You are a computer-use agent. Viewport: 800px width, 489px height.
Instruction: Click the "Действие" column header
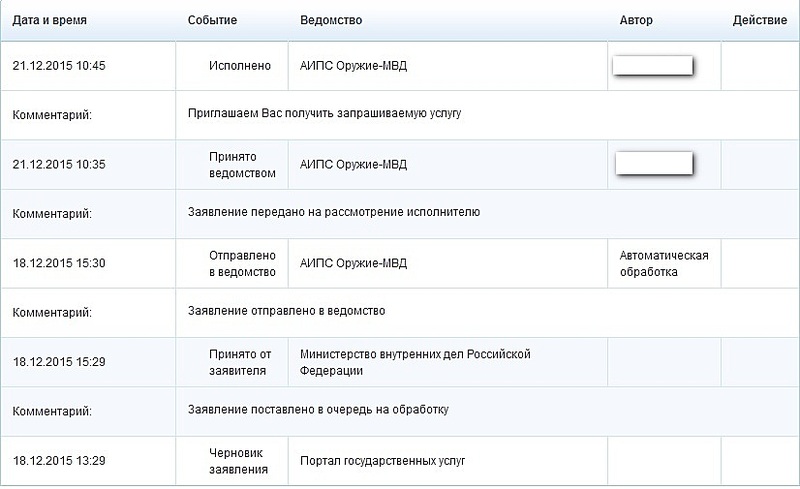click(x=761, y=20)
